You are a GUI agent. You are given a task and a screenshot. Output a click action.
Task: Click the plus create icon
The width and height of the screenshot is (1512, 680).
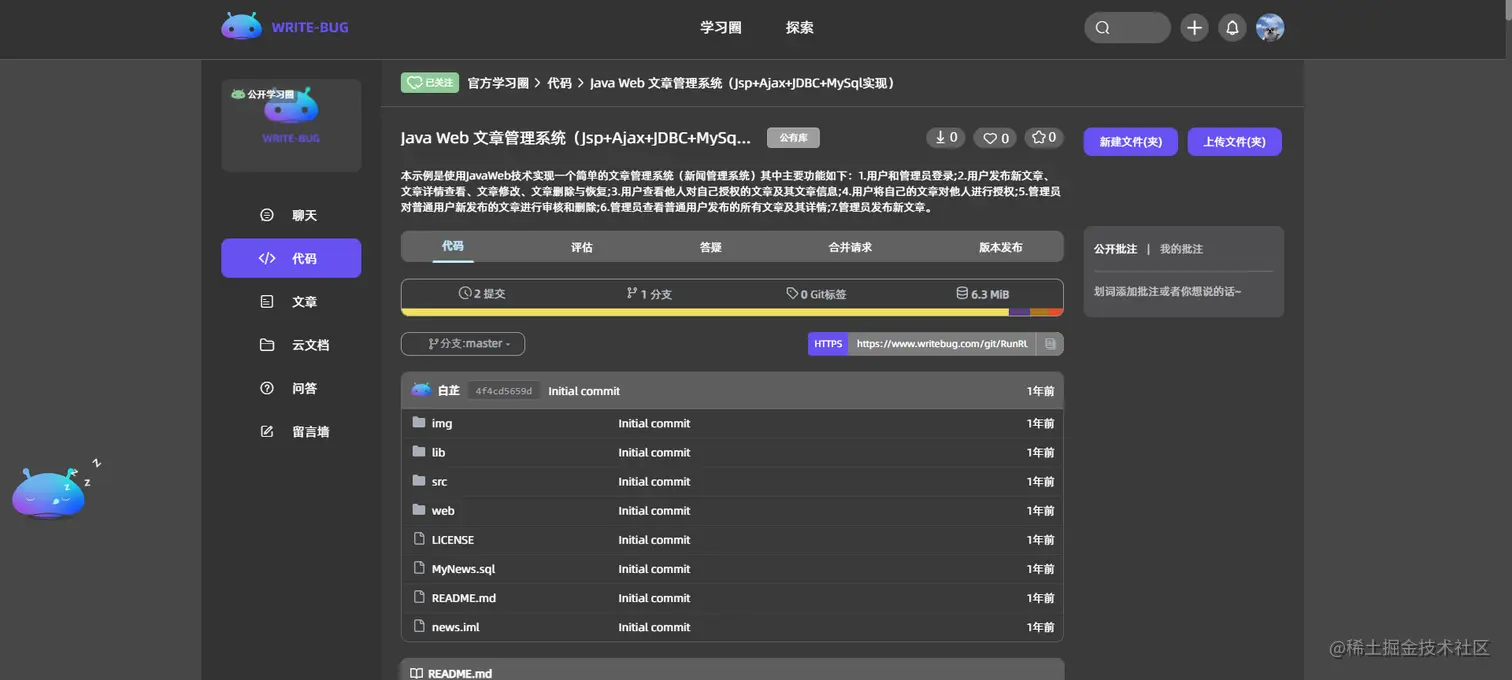pos(1194,28)
